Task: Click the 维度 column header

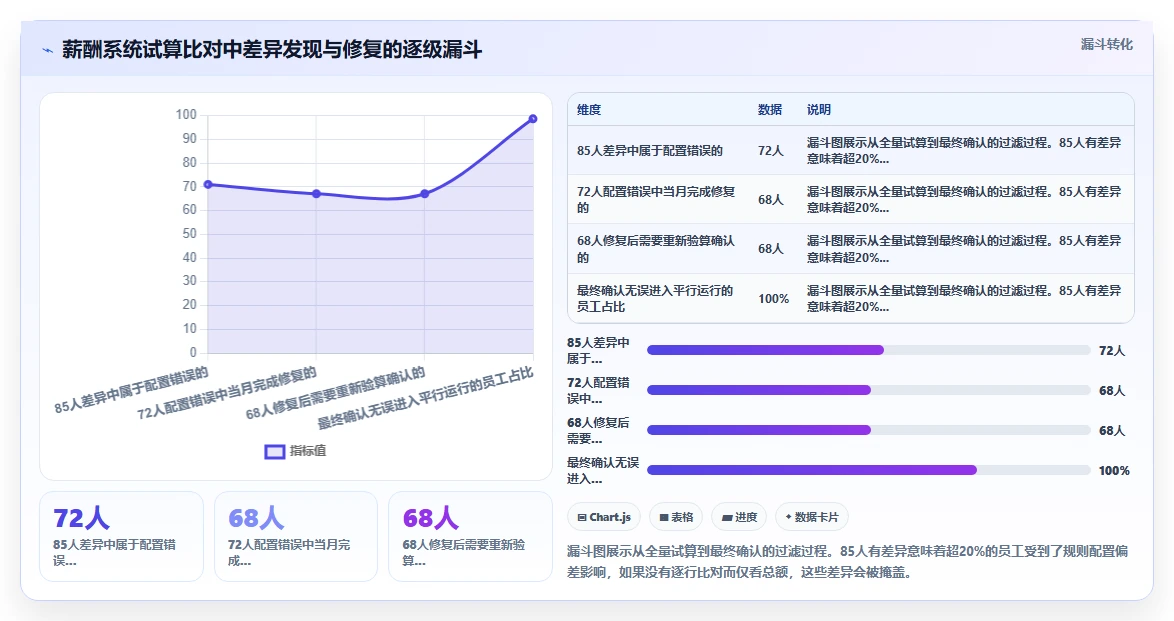Action: click(x=589, y=109)
